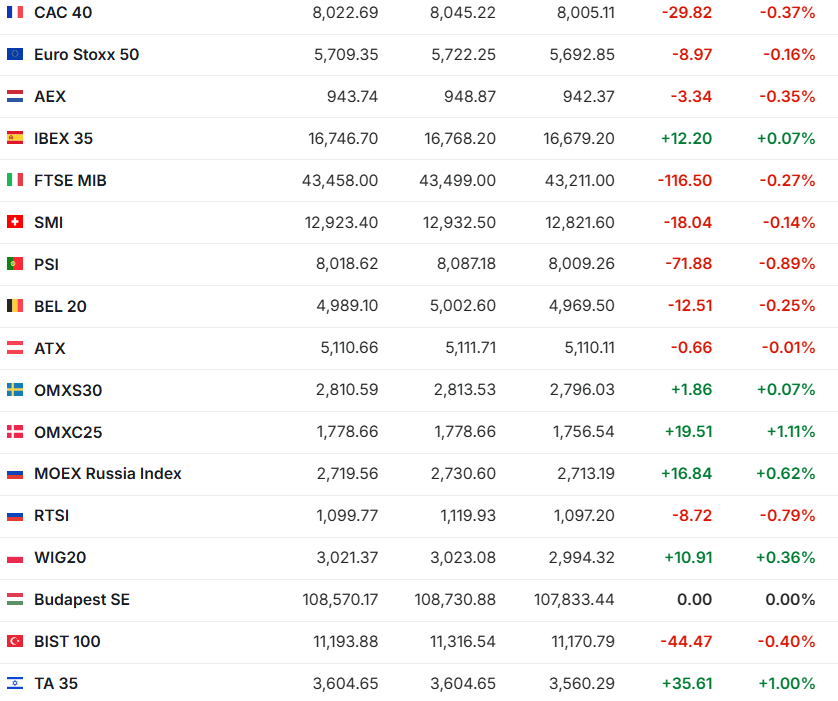Click the Denmark flag icon beside OMXC25
This screenshot has width=838, height=701.
point(15,433)
